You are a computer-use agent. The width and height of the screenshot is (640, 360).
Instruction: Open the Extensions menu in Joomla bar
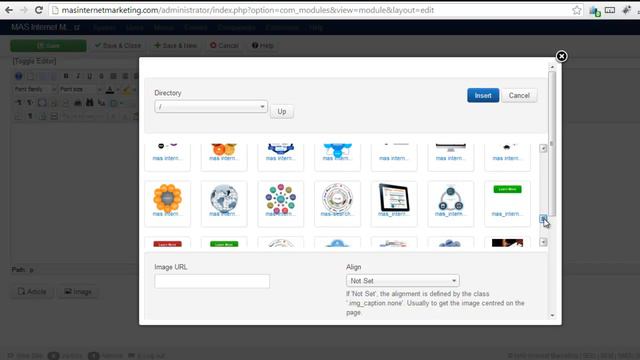click(282, 28)
